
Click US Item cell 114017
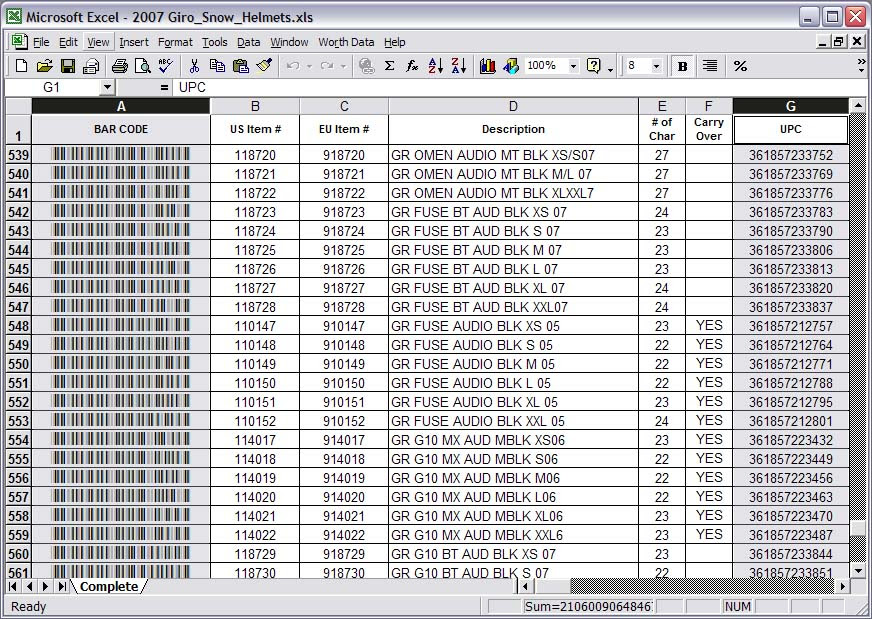[255, 440]
